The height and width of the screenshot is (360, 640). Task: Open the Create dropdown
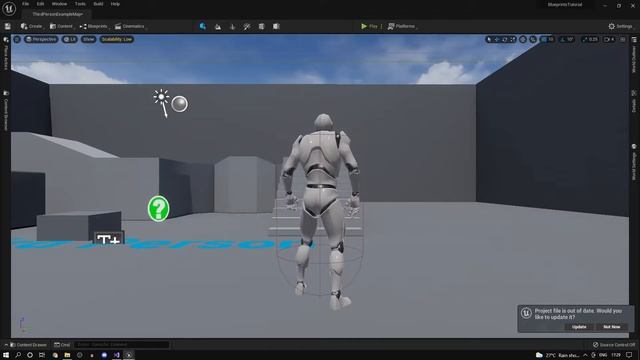click(32, 27)
